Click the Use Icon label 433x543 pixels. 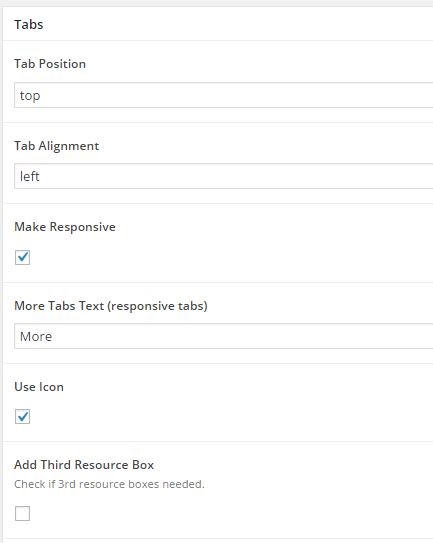39,387
